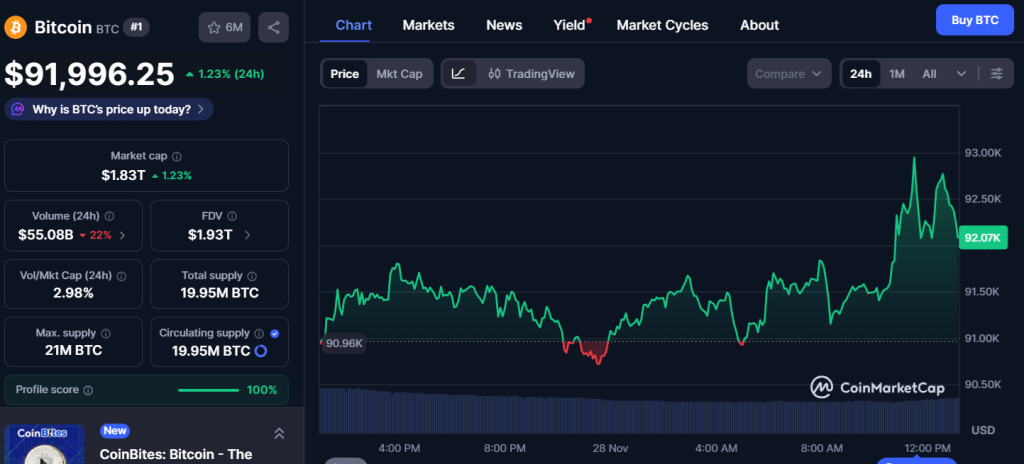Select the 1M time range

pyautogui.click(x=897, y=74)
